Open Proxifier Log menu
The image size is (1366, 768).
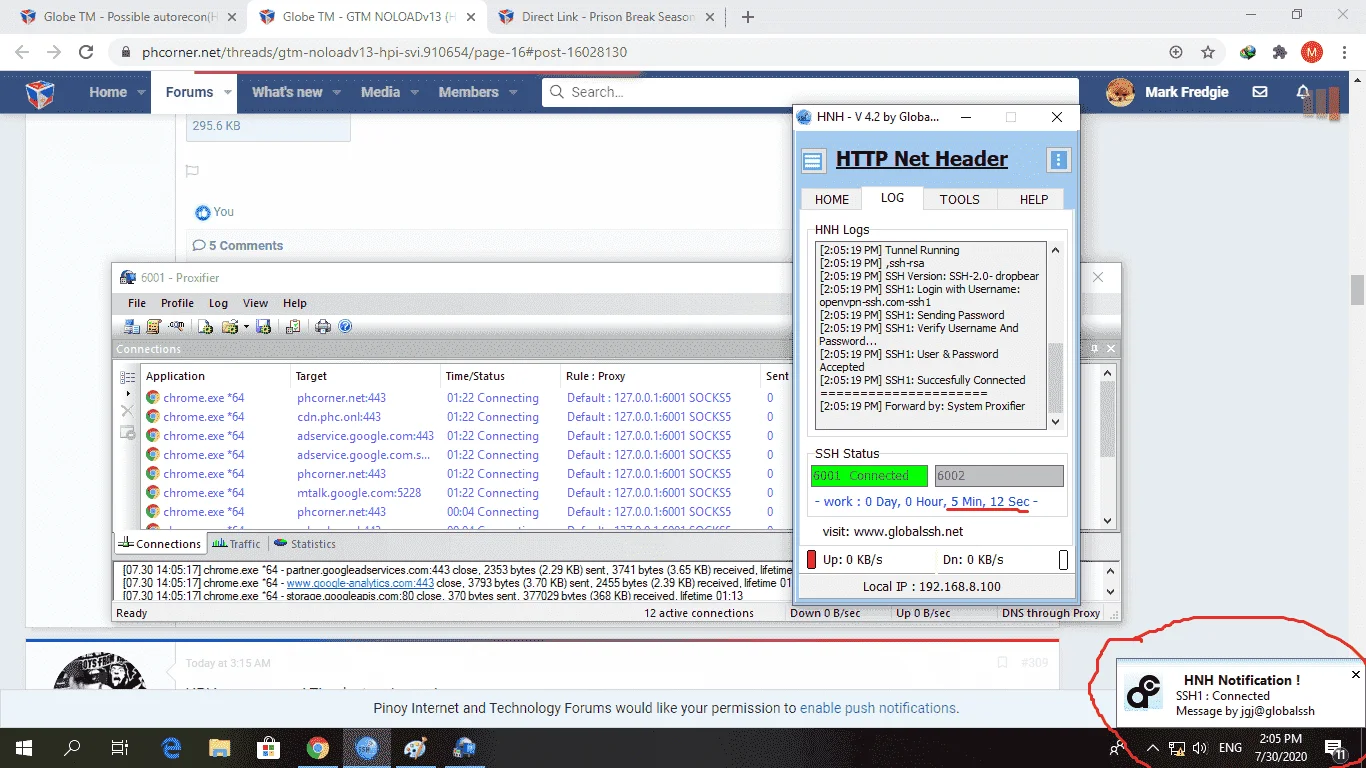218,303
